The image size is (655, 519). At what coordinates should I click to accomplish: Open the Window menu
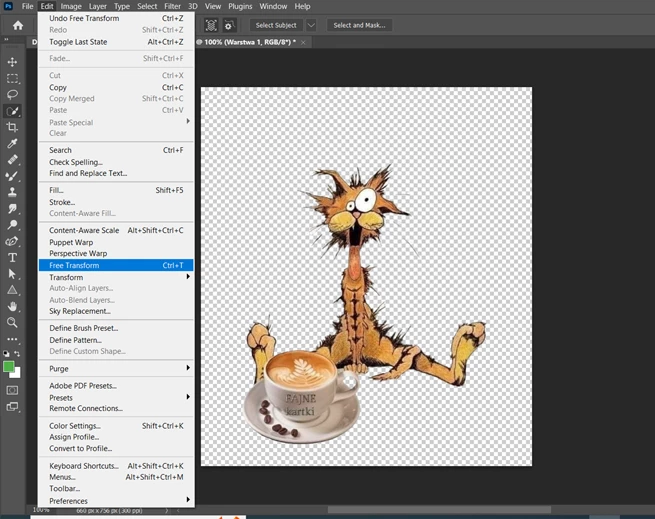[x=273, y=6]
